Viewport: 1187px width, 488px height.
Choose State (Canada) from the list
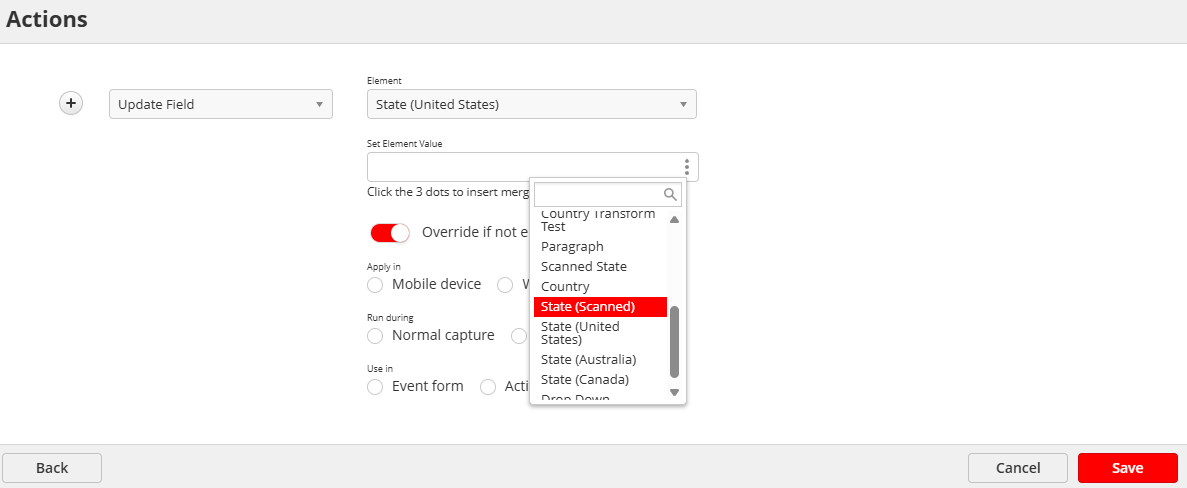[x=600, y=379]
